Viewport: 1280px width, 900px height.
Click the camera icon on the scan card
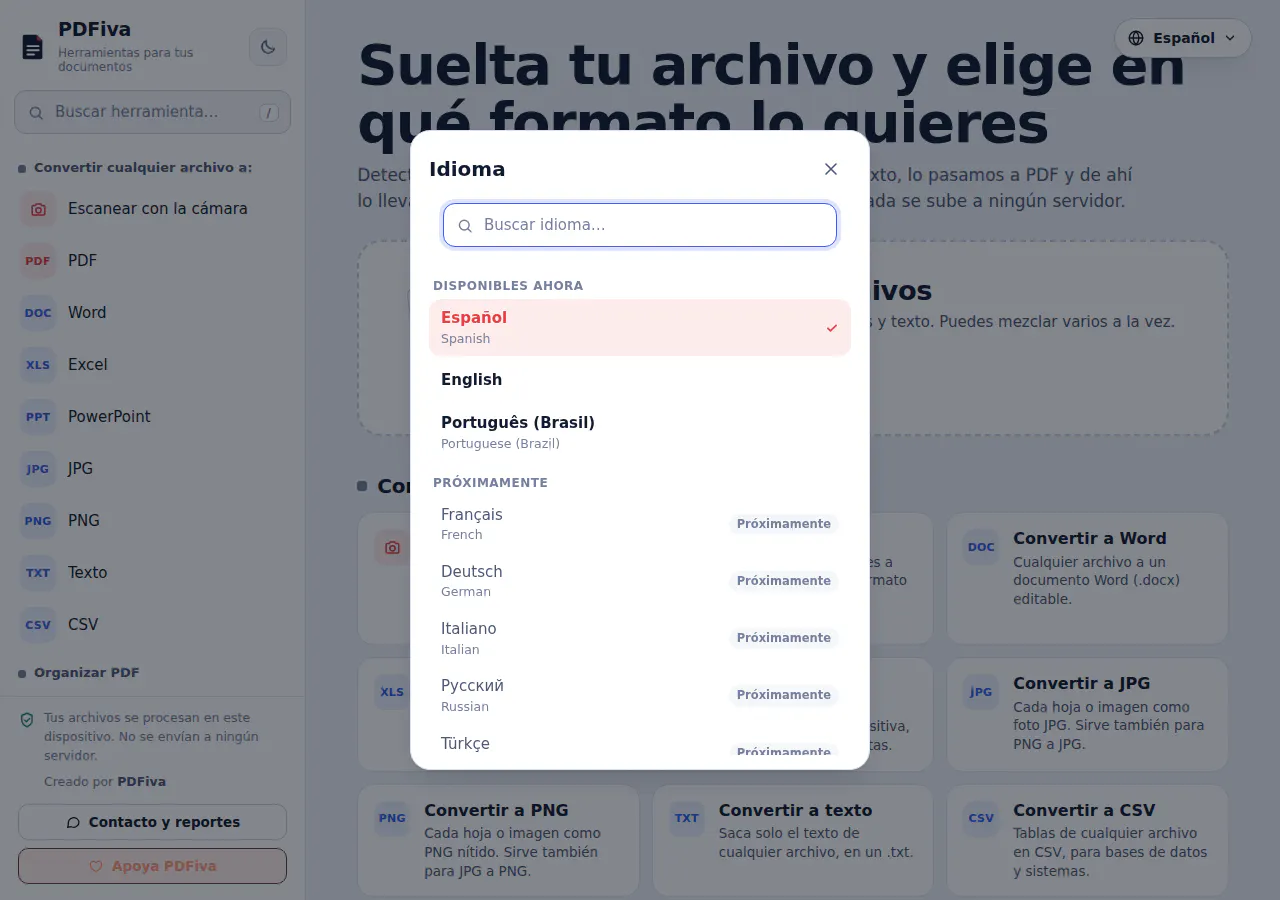(x=392, y=547)
